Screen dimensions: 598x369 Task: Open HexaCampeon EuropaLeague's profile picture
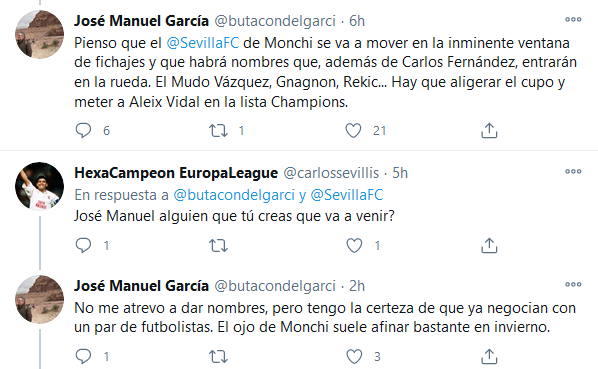tap(40, 186)
